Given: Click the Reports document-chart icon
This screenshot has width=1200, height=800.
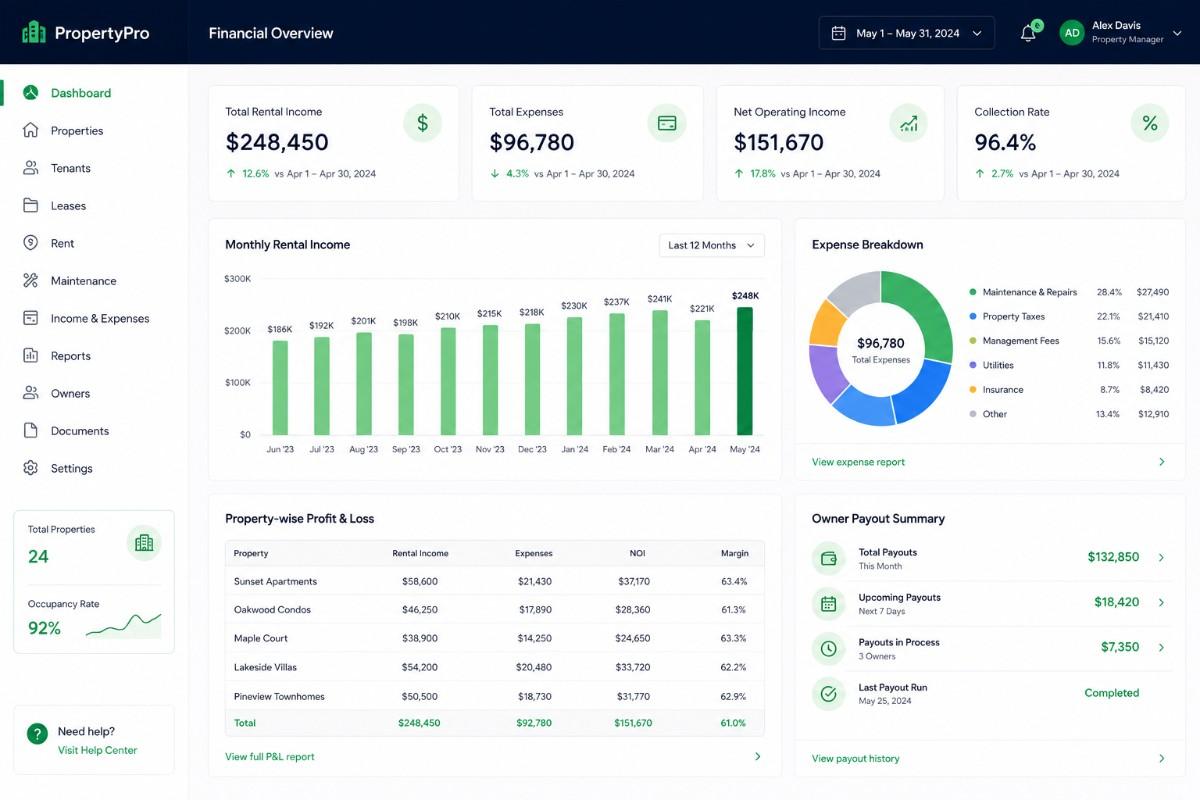Looking at the screenshot, I should [x=31, y=356].
